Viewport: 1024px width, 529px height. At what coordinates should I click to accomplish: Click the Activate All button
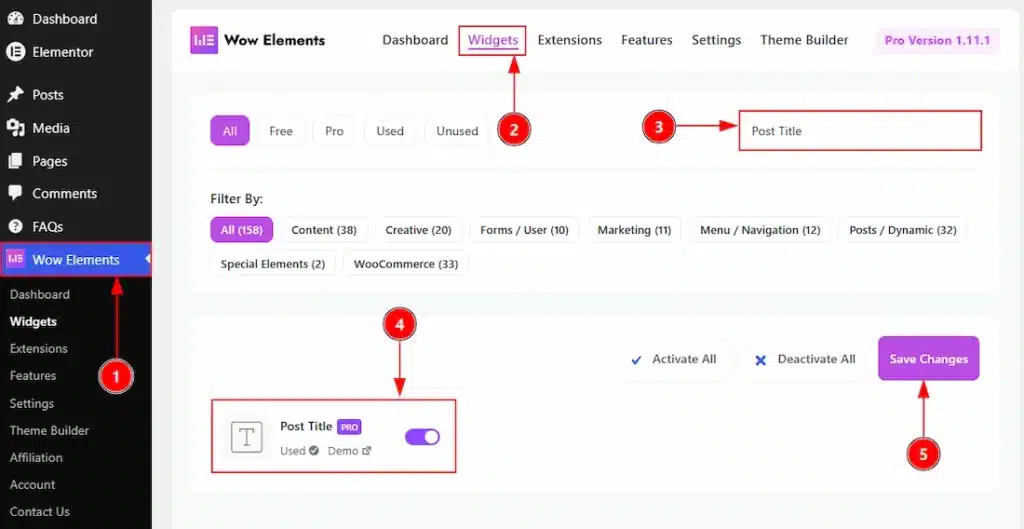click(673, 359)
